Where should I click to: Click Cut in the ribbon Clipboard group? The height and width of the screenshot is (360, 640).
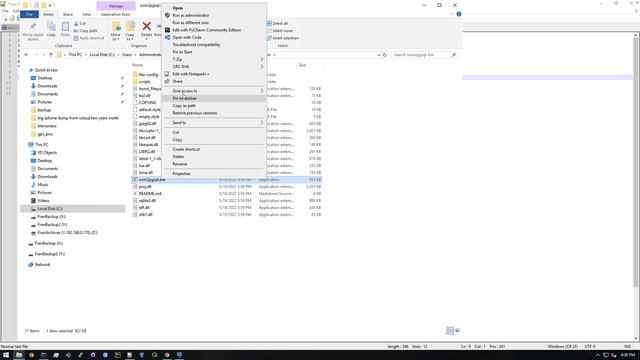[80, 24]
